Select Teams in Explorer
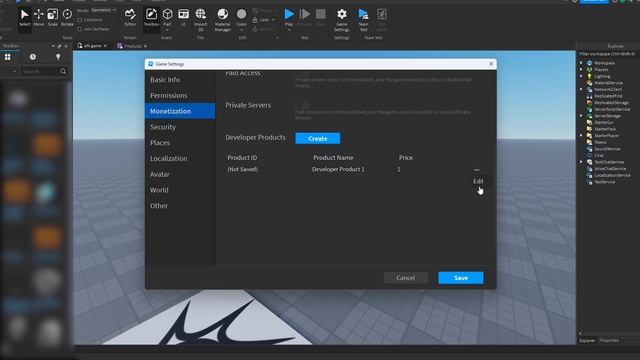This screenshot has height=360, width=640. [600, 142]
